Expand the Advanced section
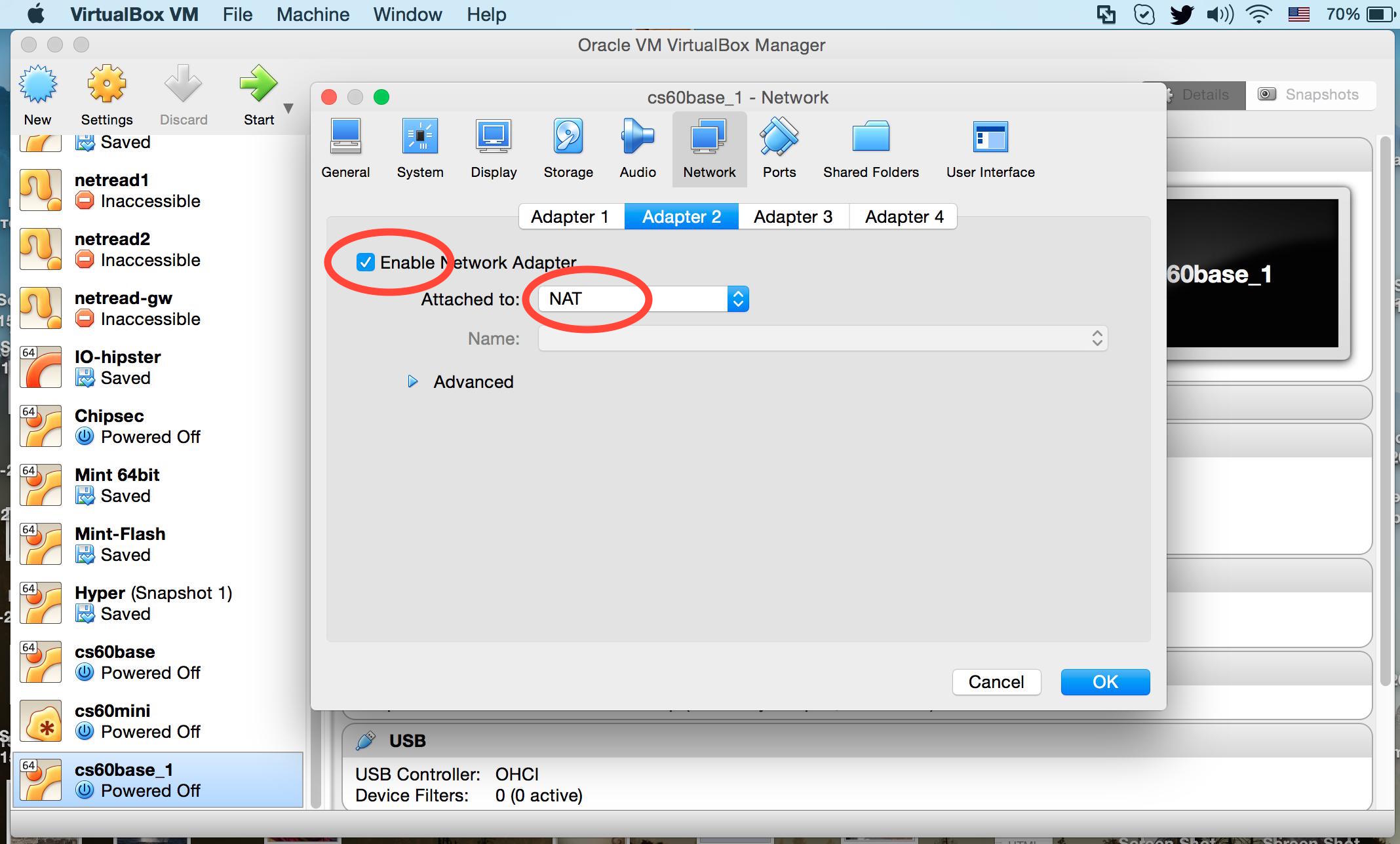This screenshot has height=844, width=1400. click(x=412, y=381)
